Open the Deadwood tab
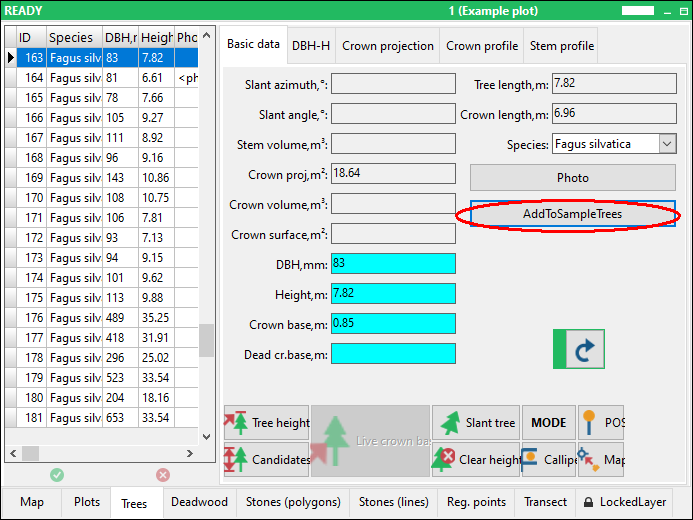The width and height of the screenshot is (693, 520). pos(199,502)
